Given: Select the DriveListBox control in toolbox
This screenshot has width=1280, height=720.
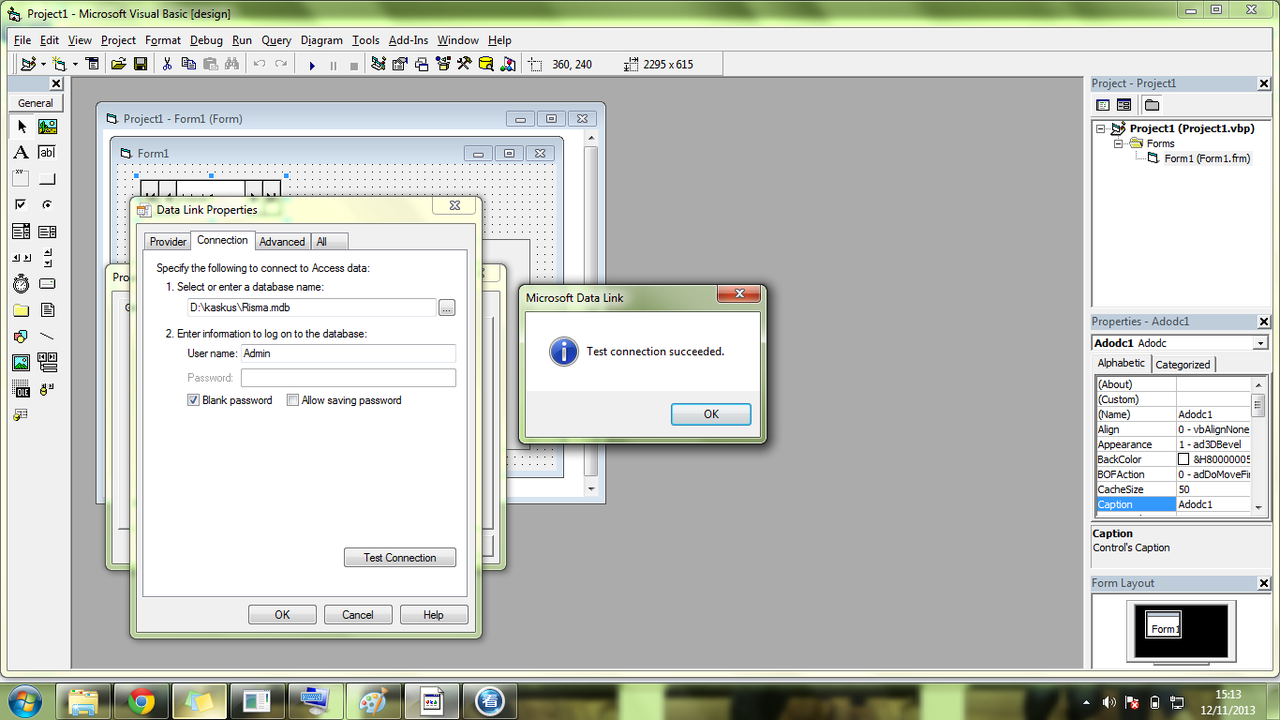Looking at the screenshot, I should click(x=47, y=284).
